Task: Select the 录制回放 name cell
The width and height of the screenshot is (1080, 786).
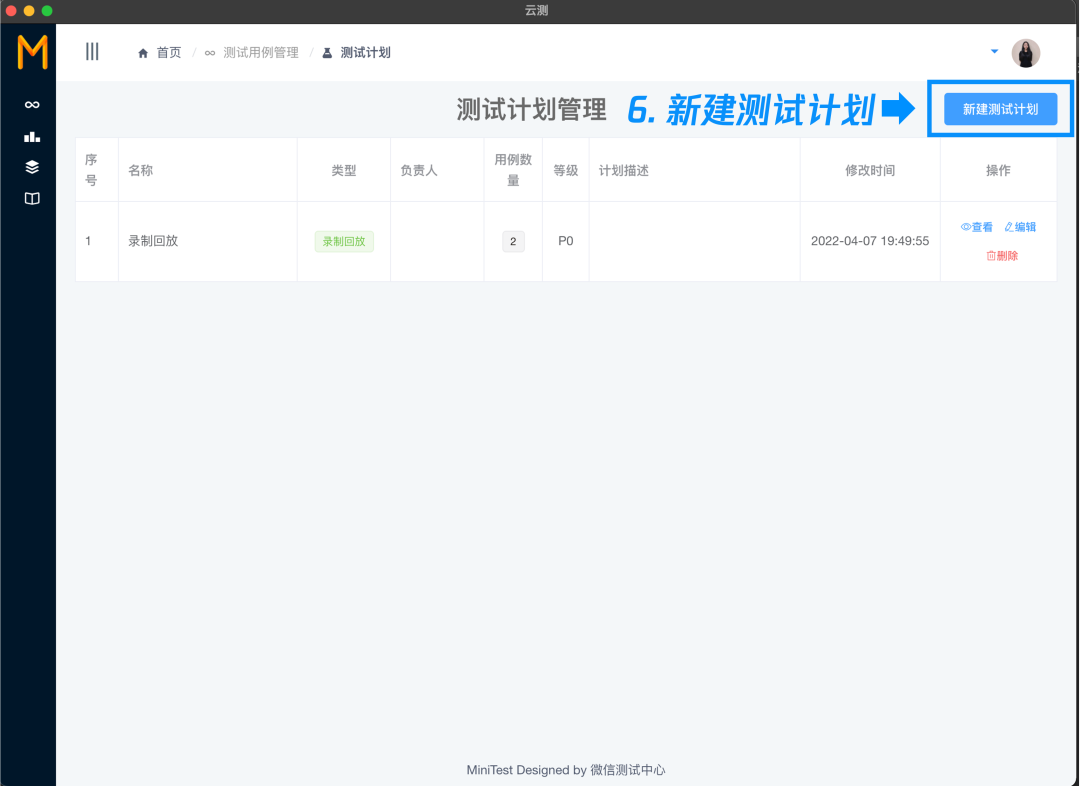Action: point(208,241)
